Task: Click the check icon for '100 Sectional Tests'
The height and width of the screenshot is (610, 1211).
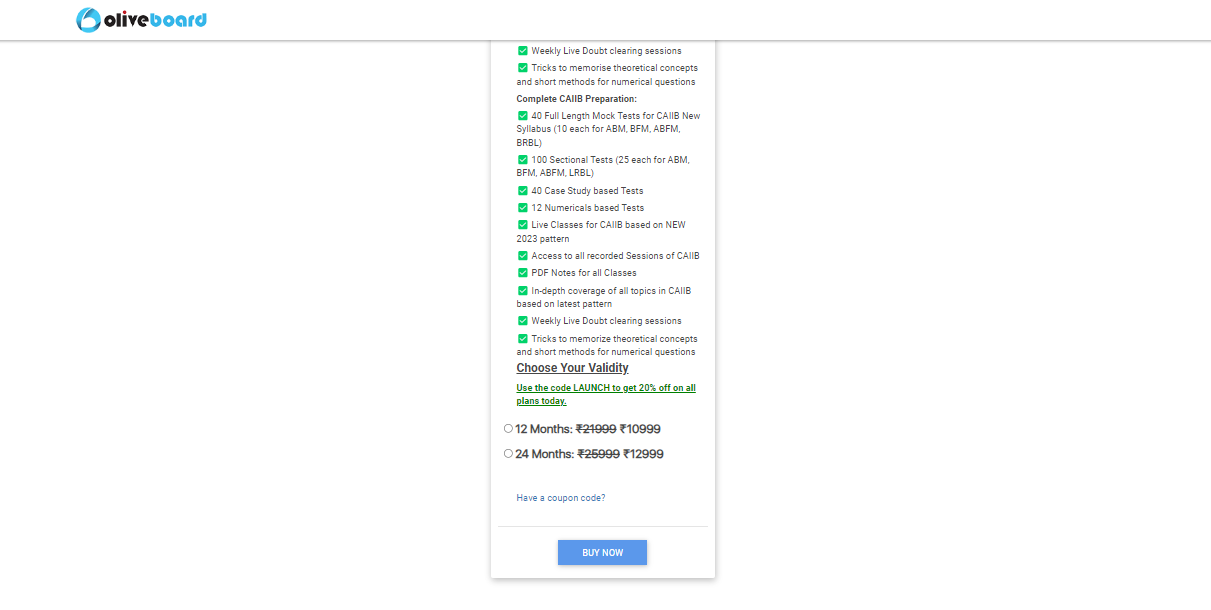Action: 523,160
